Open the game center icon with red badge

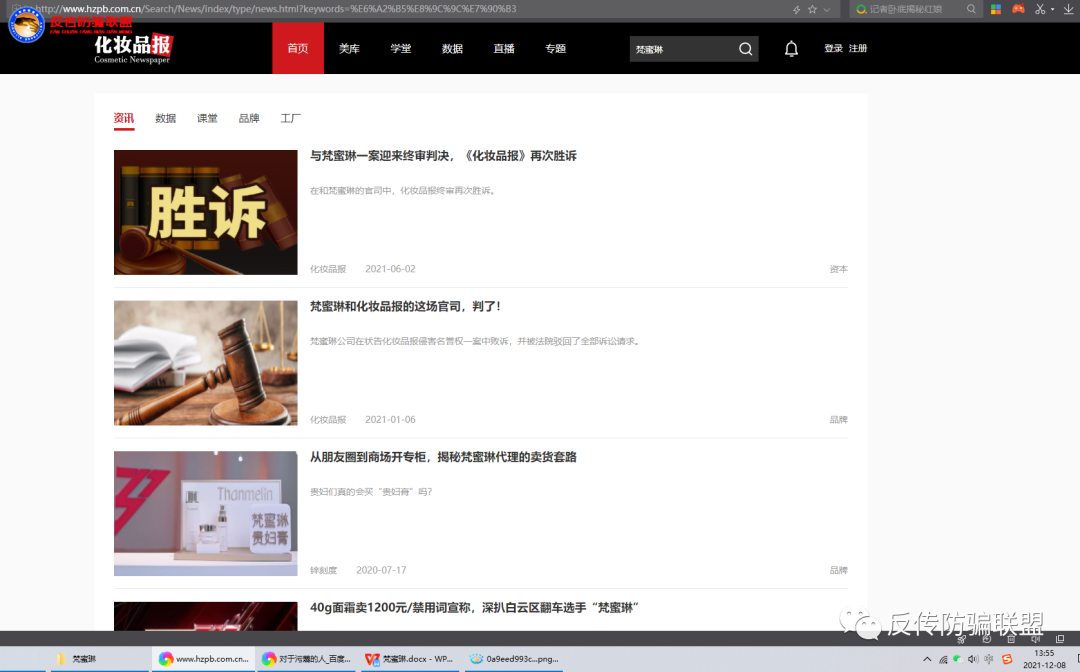point(1018,9)
